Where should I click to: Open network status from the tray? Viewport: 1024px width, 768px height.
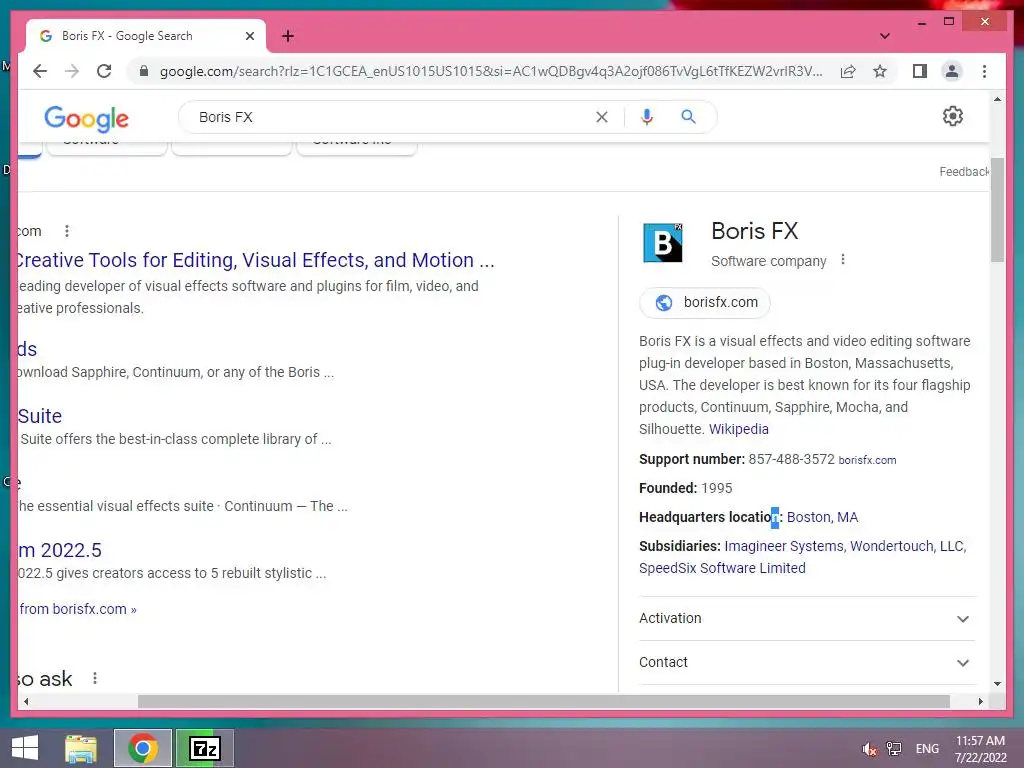(x=893, y=749)
